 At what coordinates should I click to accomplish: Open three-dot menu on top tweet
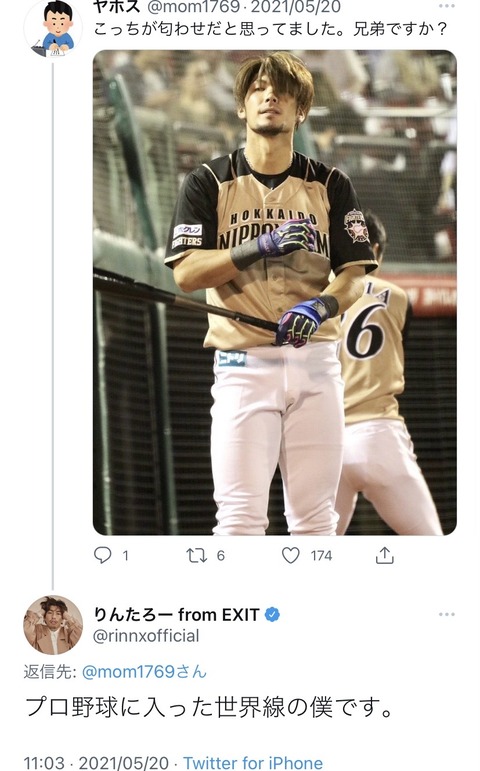pyautogui.click(x=447, y=6)
